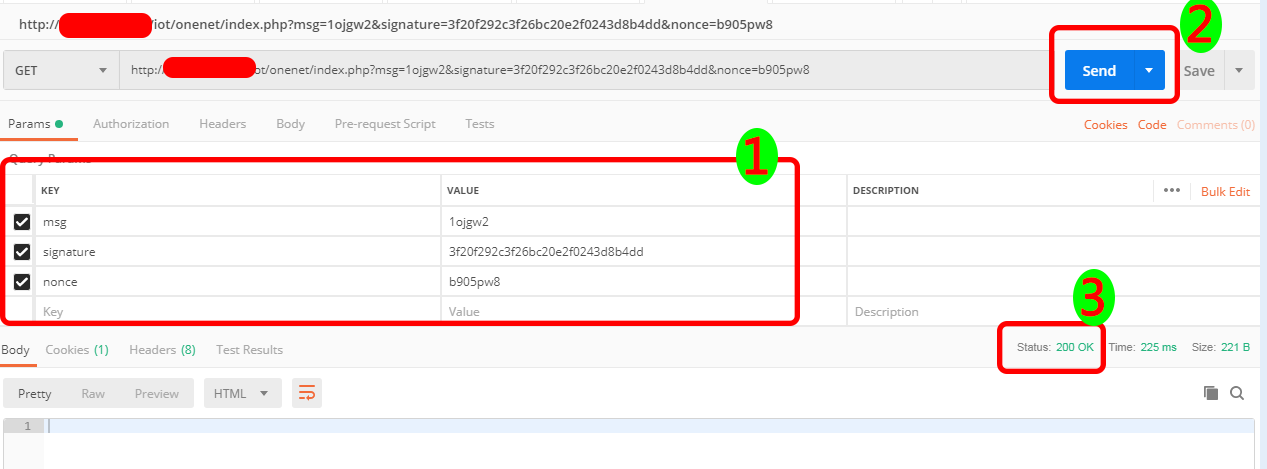The width and height of the screenshot is (1267, 469).
Task: Click the empty Key placeholder field
Action: coord(238,312)
